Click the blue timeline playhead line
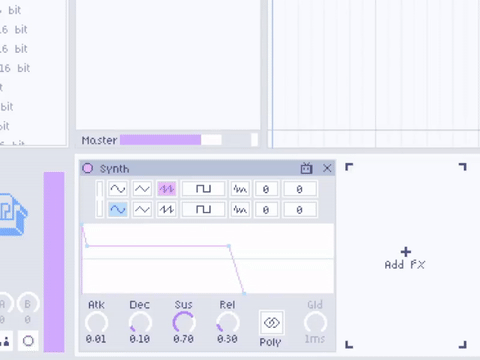 (x=272, y=73)
